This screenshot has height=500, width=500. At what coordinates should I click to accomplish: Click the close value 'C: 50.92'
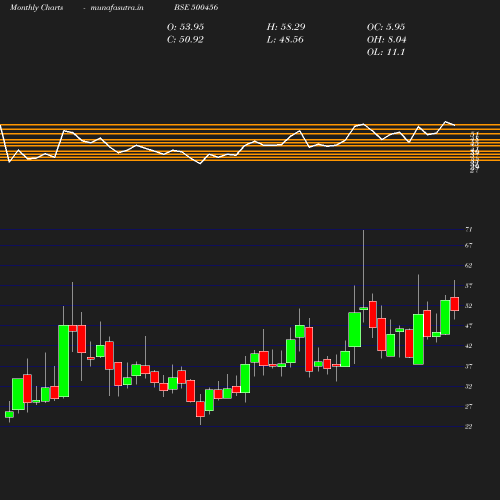[x=185, y=40]
